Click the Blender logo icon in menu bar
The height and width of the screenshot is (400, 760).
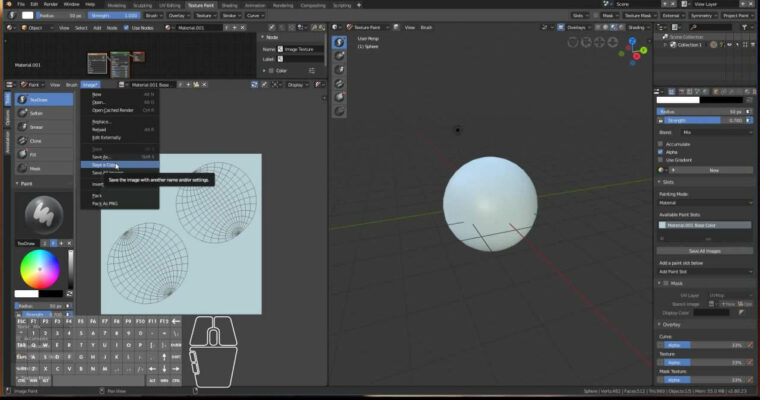tap(8, 4)
